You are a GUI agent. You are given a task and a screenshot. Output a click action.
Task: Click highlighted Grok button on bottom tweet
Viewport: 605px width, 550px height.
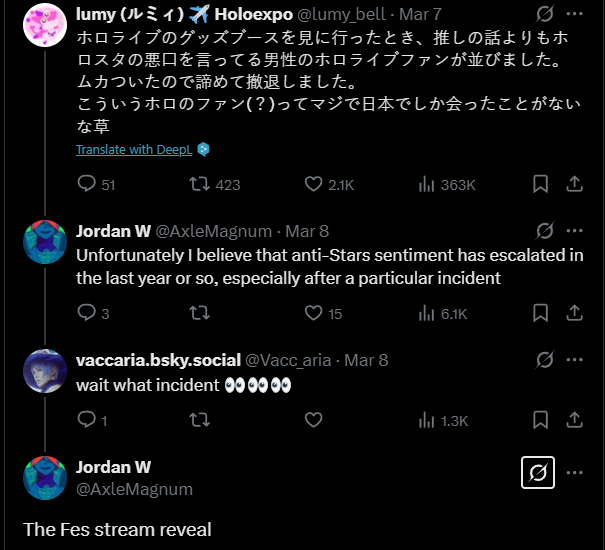click(x=537, y=472)
